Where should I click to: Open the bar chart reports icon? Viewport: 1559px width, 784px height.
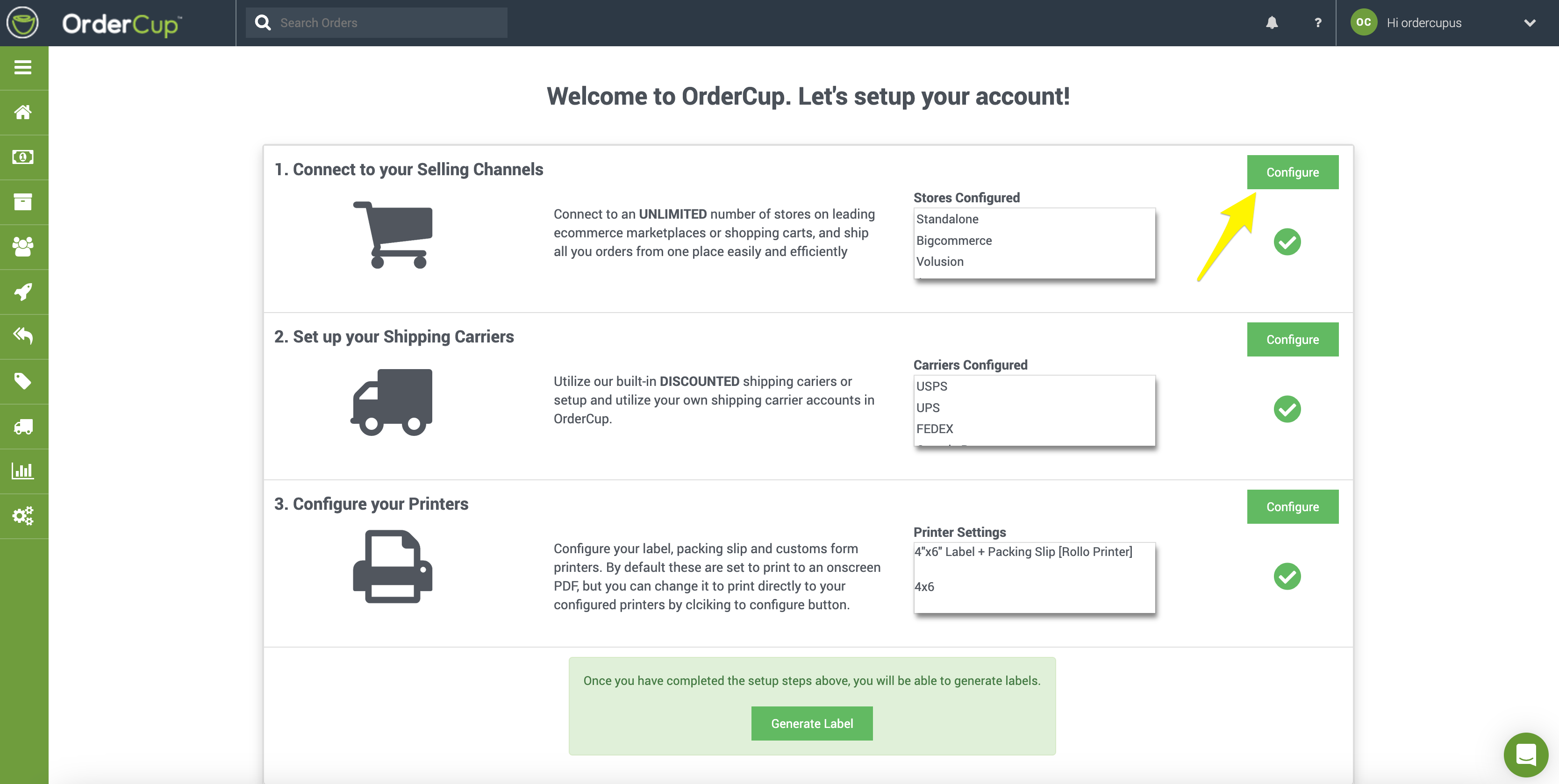[x=23, y=470]
